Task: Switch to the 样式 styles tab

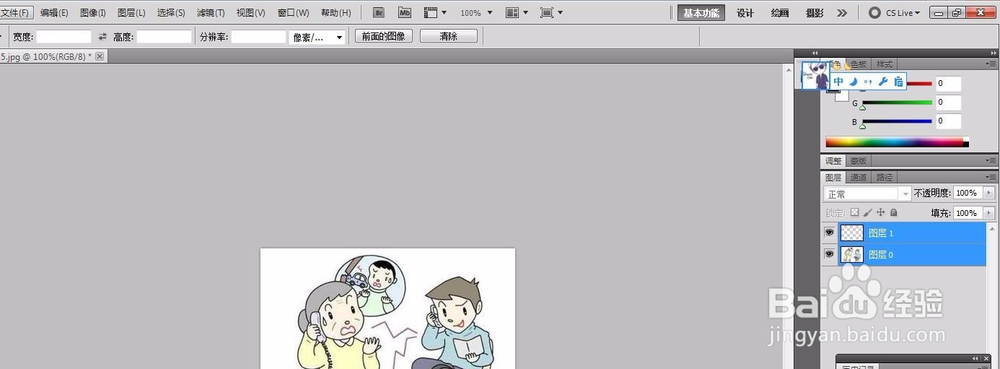Action: pyautogui.click(x=884, y=64)
